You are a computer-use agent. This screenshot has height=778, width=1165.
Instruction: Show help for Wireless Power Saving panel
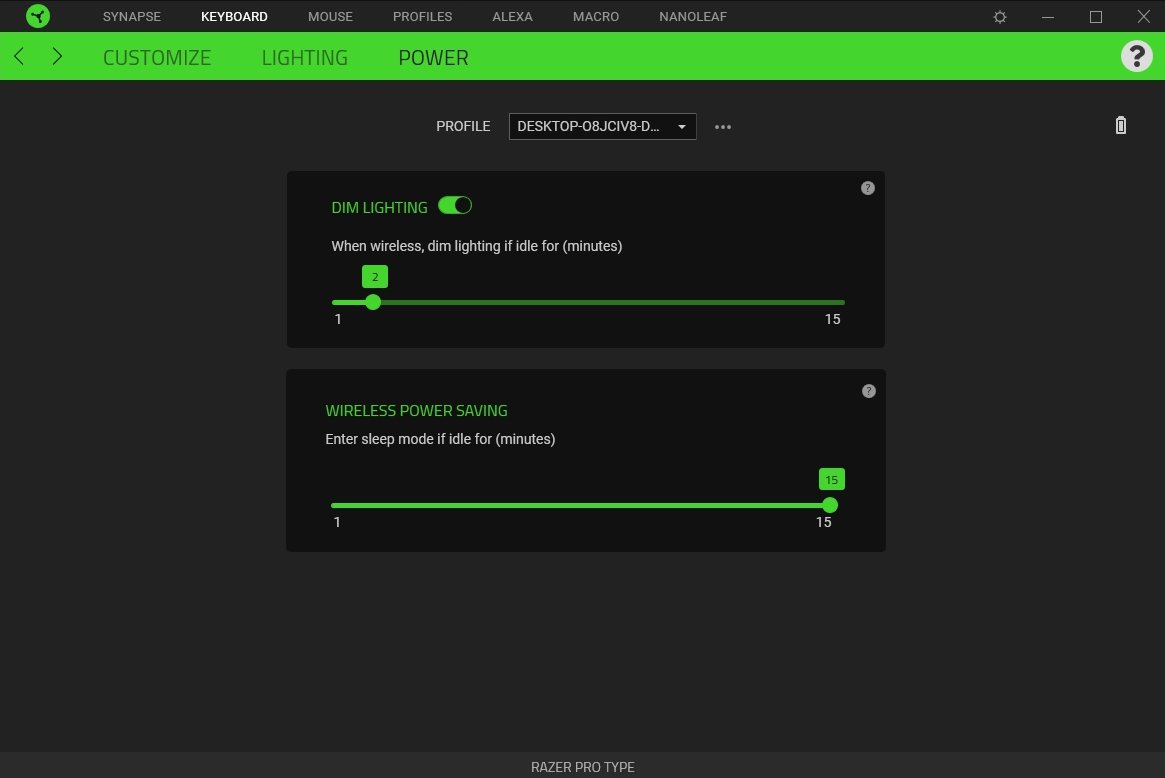tap(869, 391)
